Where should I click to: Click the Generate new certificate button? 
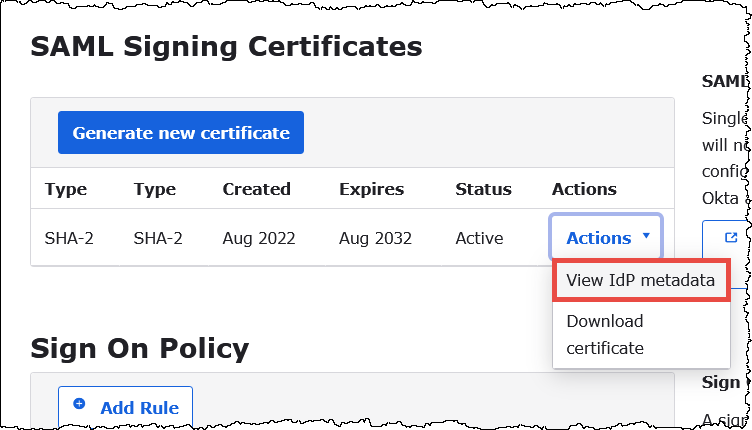click(x=181, y=133)
